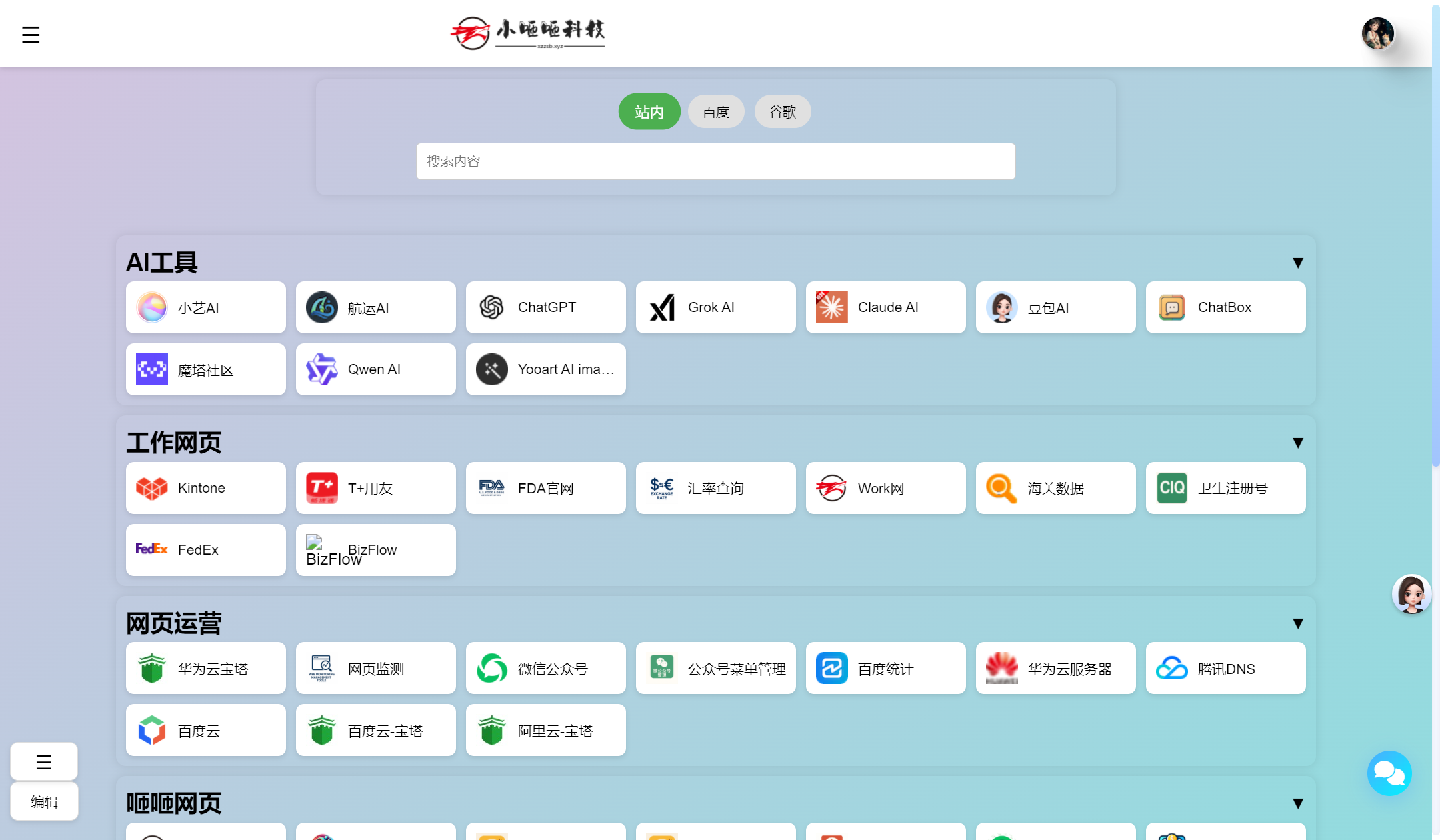Open the FedEx logo shortcut
The width and height of the screenshot is (1440, 840).
coord(151,549)
